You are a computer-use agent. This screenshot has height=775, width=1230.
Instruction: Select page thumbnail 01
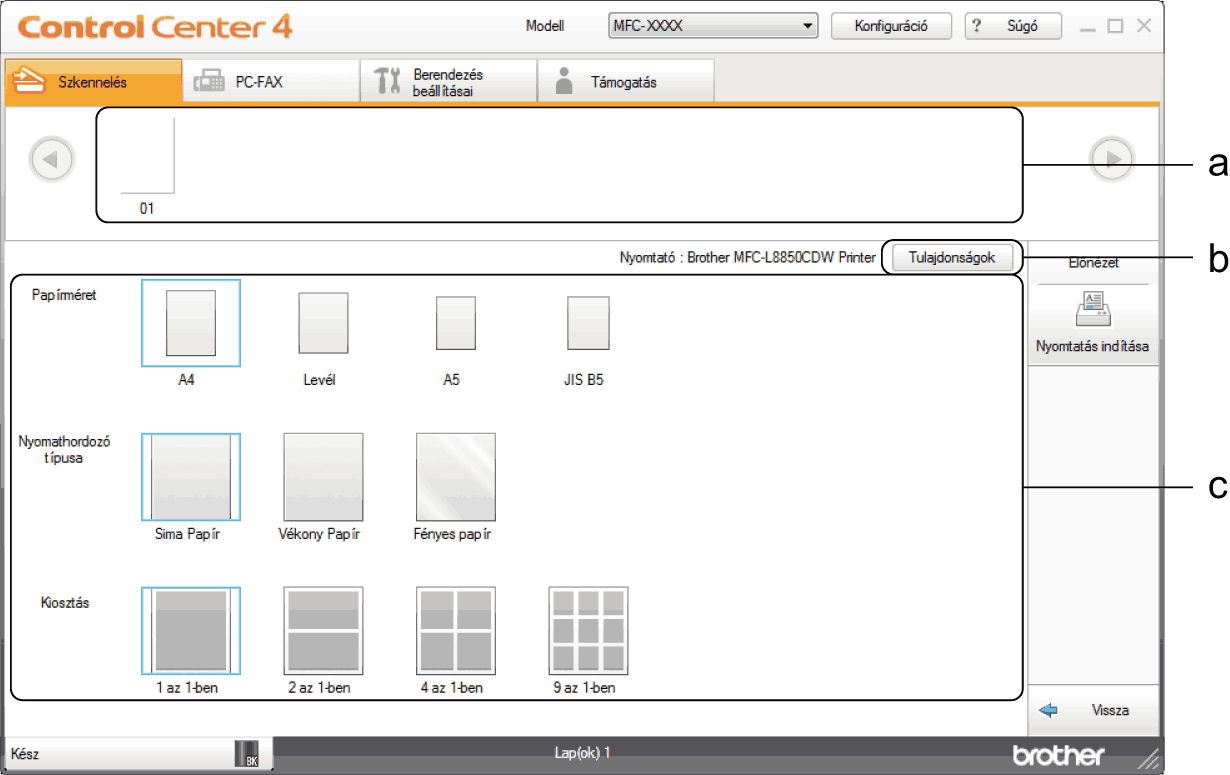[147, 165]
